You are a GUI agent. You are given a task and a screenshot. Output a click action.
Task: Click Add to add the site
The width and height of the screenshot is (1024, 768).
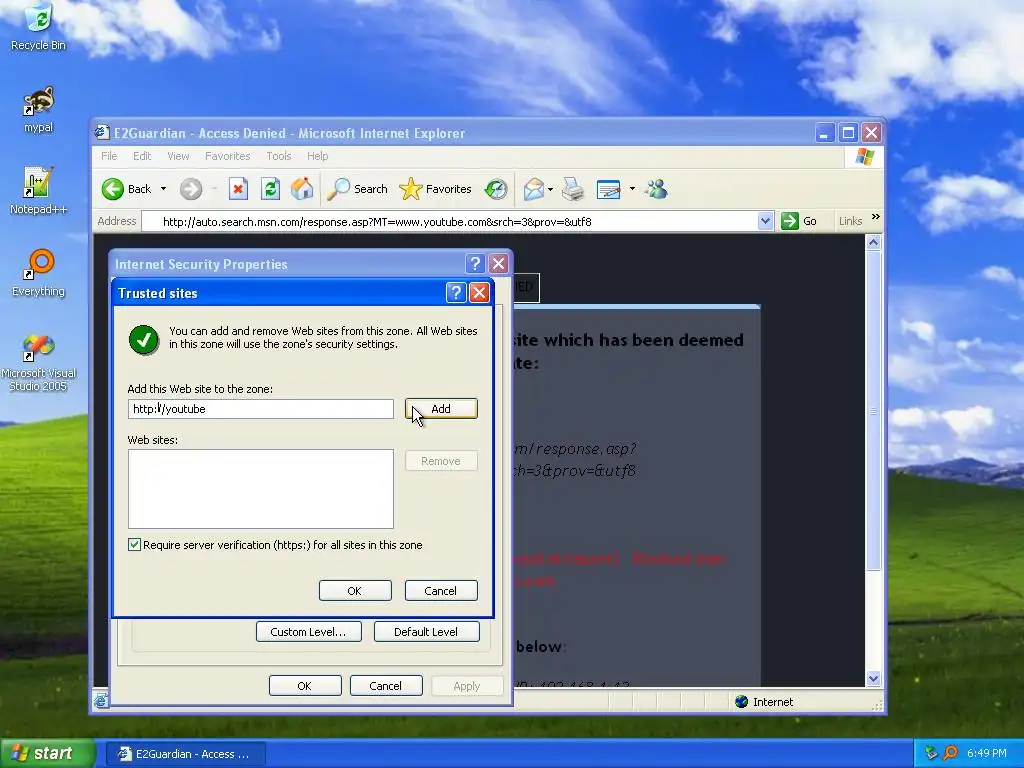point(441,409)
